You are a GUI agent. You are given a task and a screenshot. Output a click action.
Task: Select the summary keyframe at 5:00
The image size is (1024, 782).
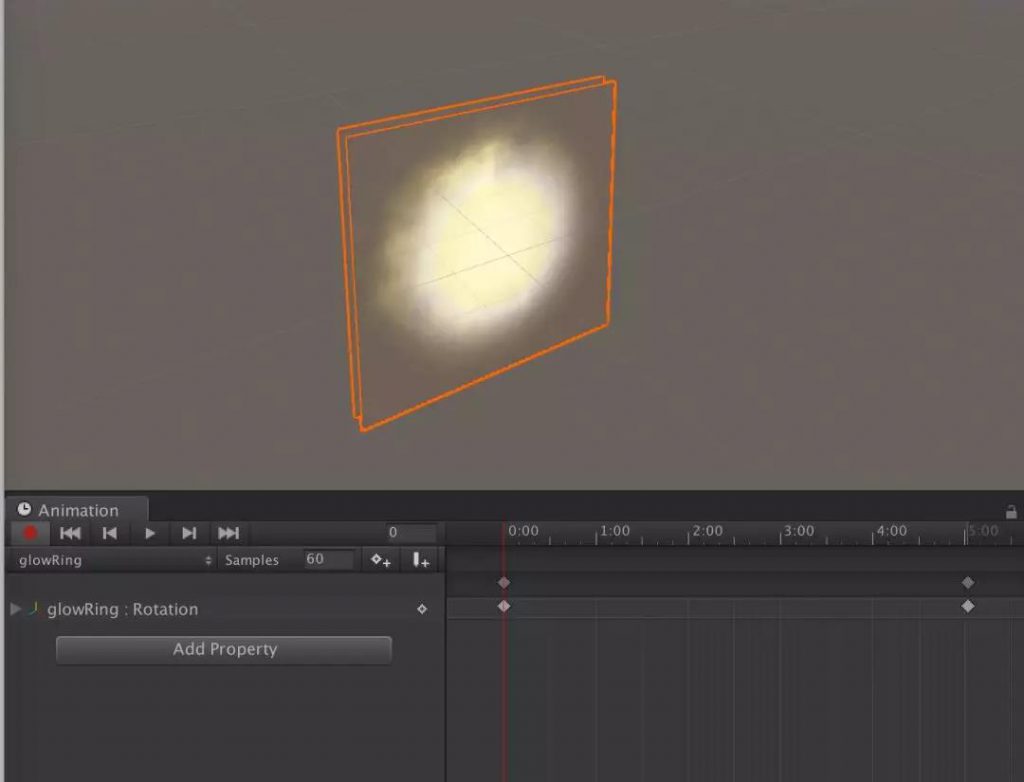pos(968,582)
